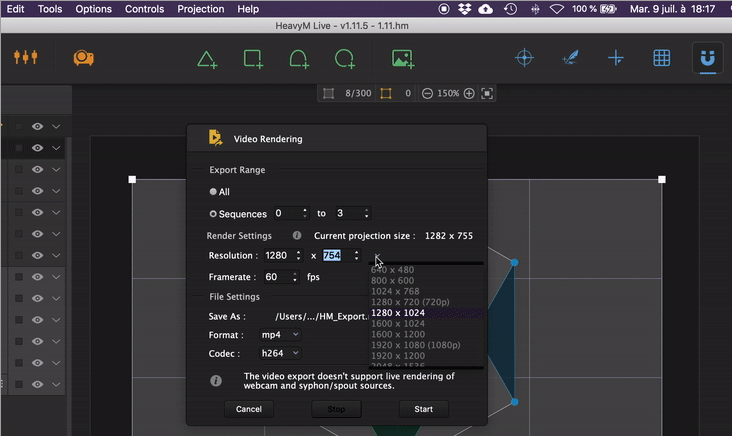The width and height of the screenshot is (732, 436).
Task: Open the mixer controls icon
Action: 26,57
